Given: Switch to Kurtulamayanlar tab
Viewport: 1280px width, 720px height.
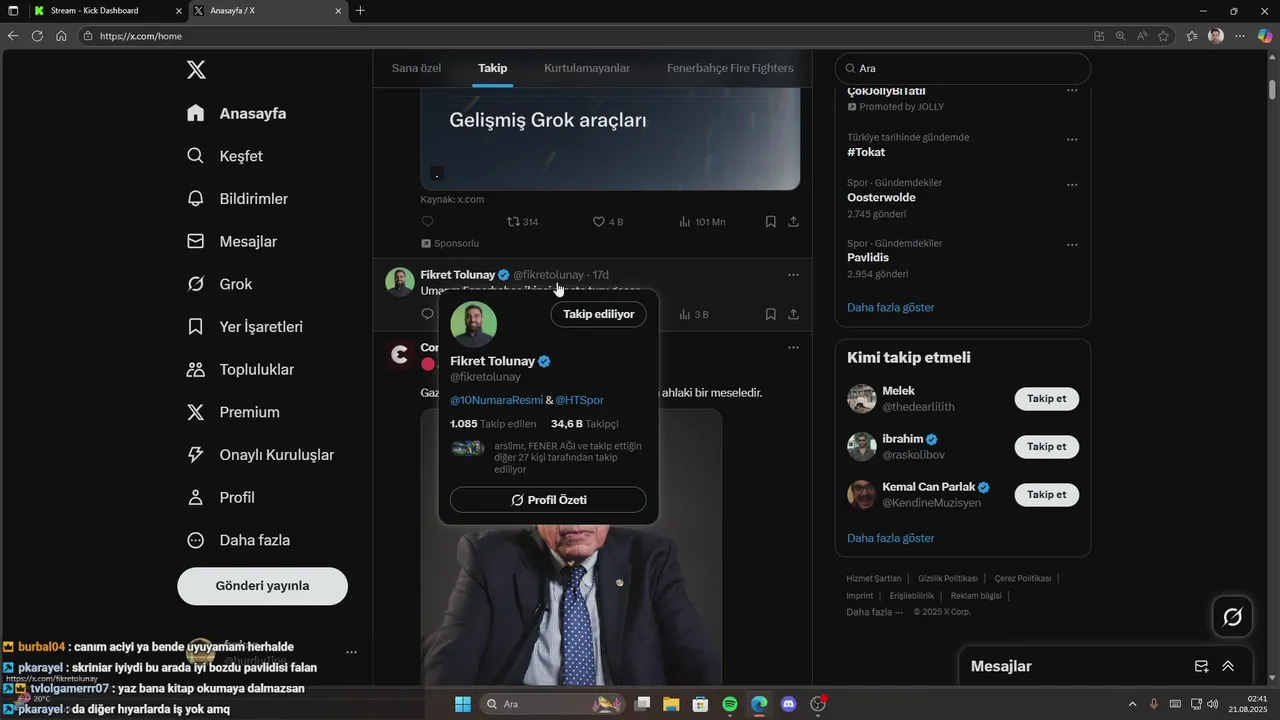Looking at the screenshot, I should click(x=587, y=68).
